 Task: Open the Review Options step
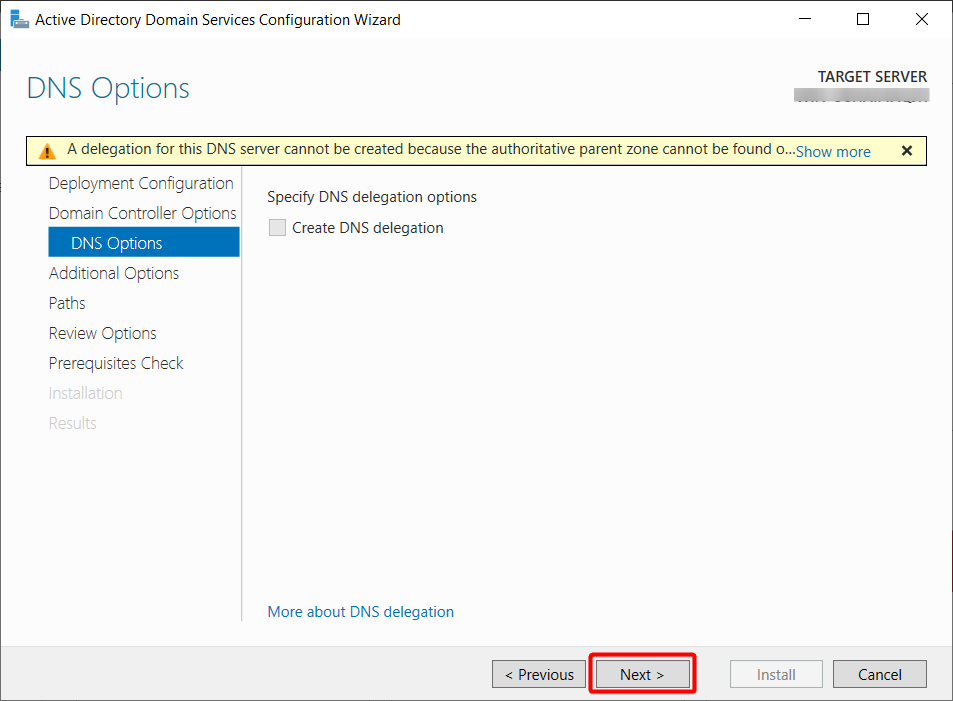(102, 333)
